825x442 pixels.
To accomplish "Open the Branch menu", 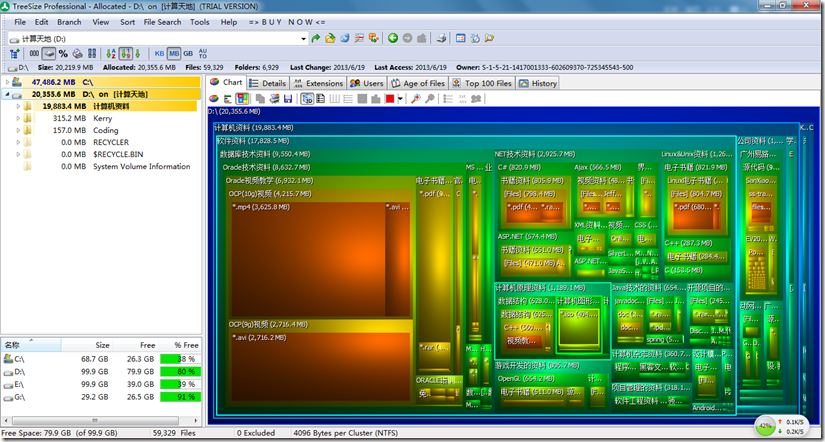I will click(69, 22).
